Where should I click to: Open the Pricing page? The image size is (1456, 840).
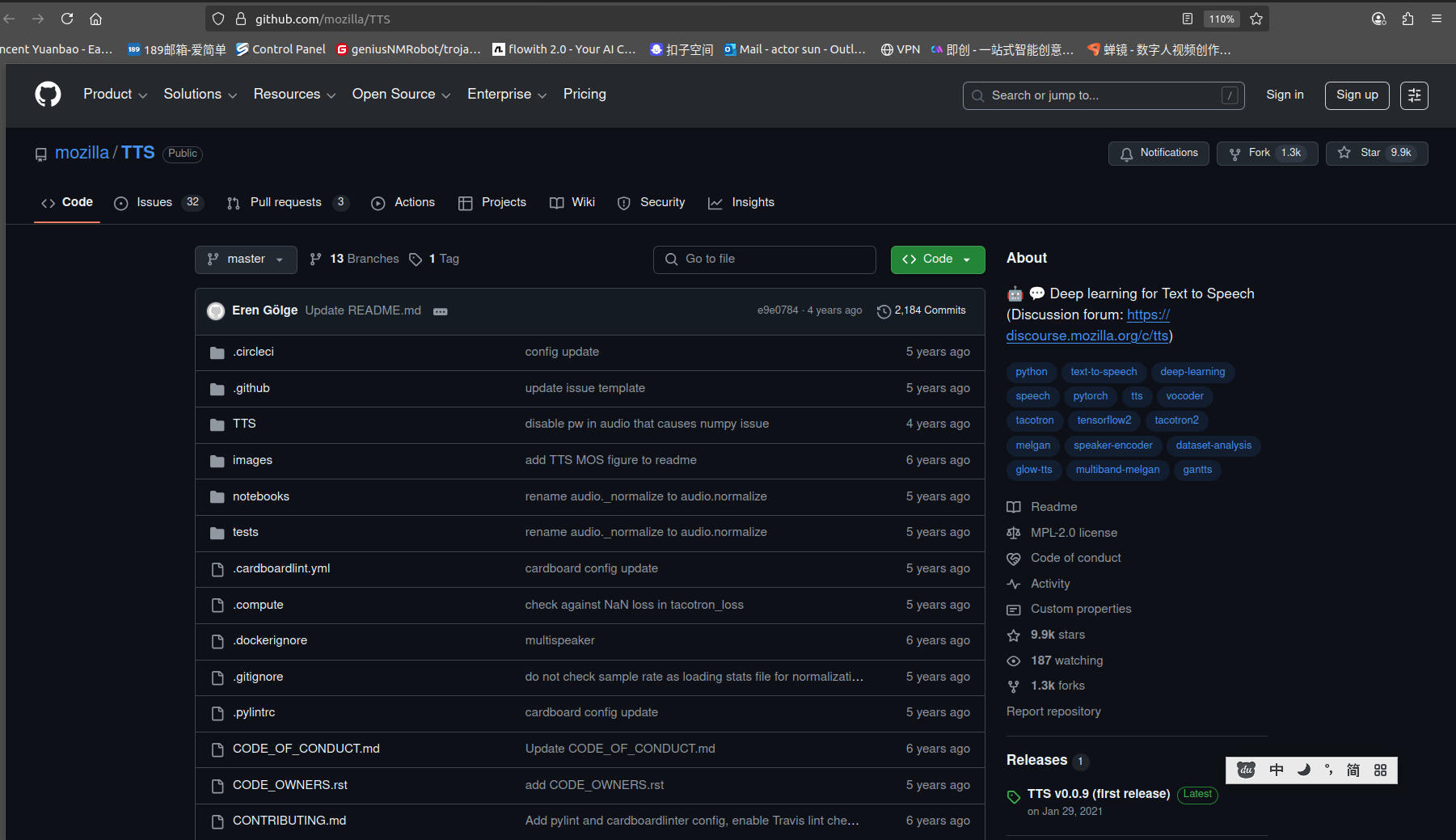pyautogui.click(x=585, y=95)
